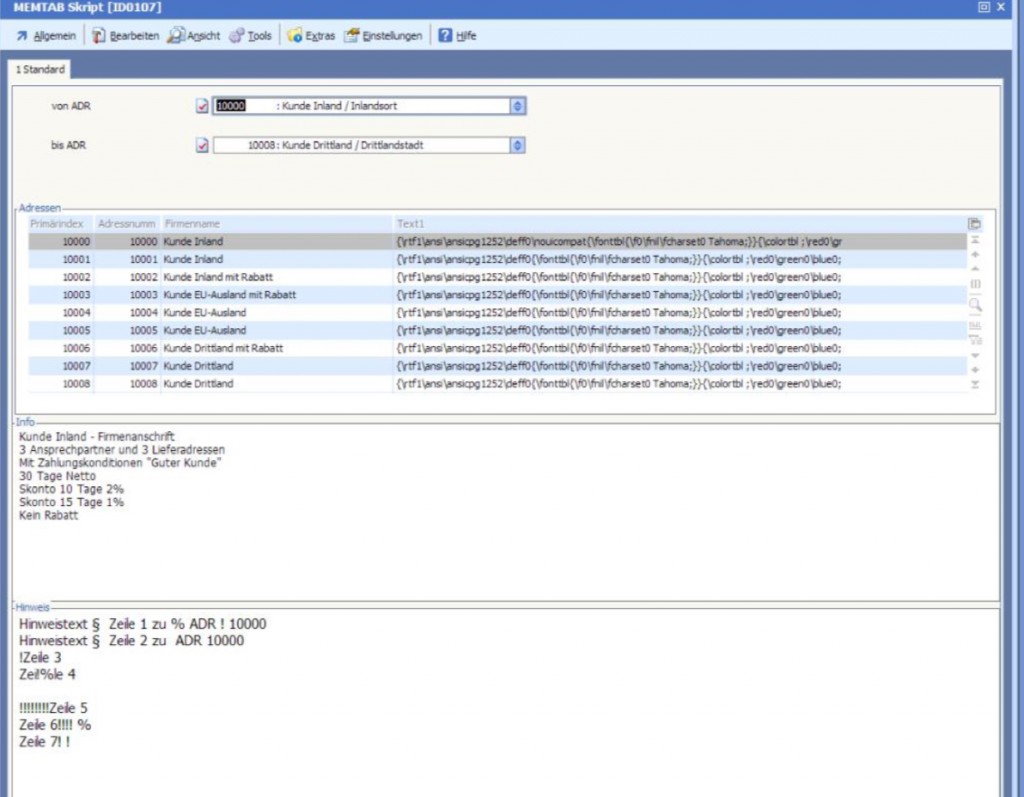This screenshot has width=1024, height=797.
Task: Open the Bearbeiten toolbar menu
Action: (x=126, y=36)
